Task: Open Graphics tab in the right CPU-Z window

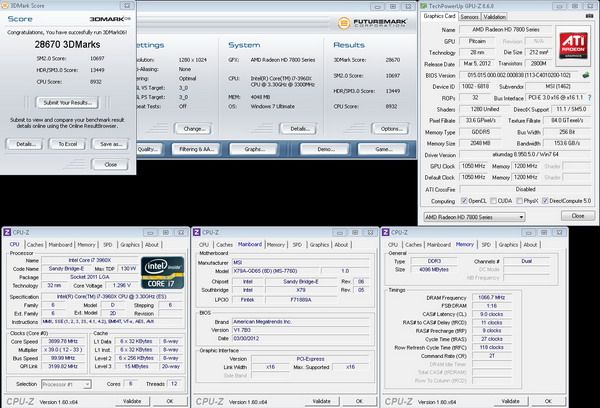Action: pyautogui.click(x=508, y=245)
